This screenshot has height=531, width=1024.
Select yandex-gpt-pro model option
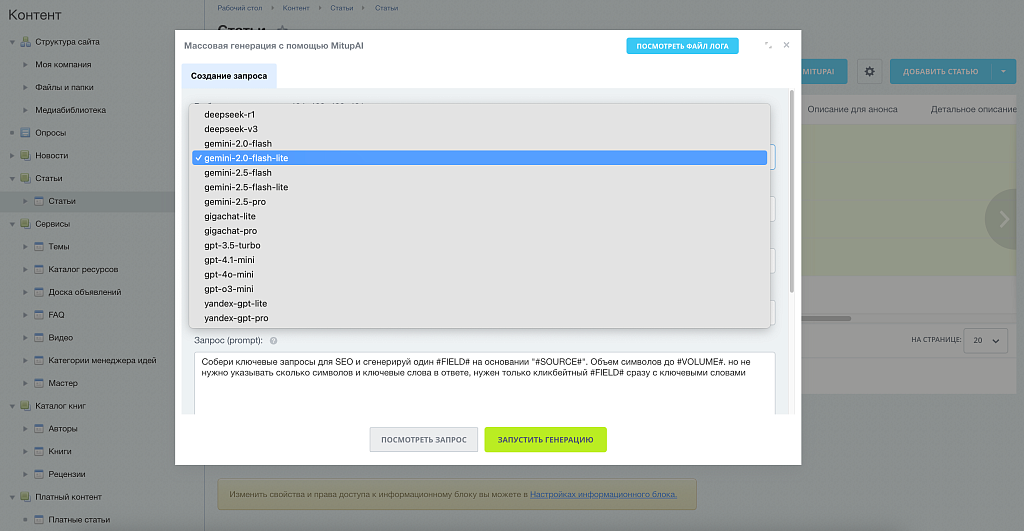[236, 318]
